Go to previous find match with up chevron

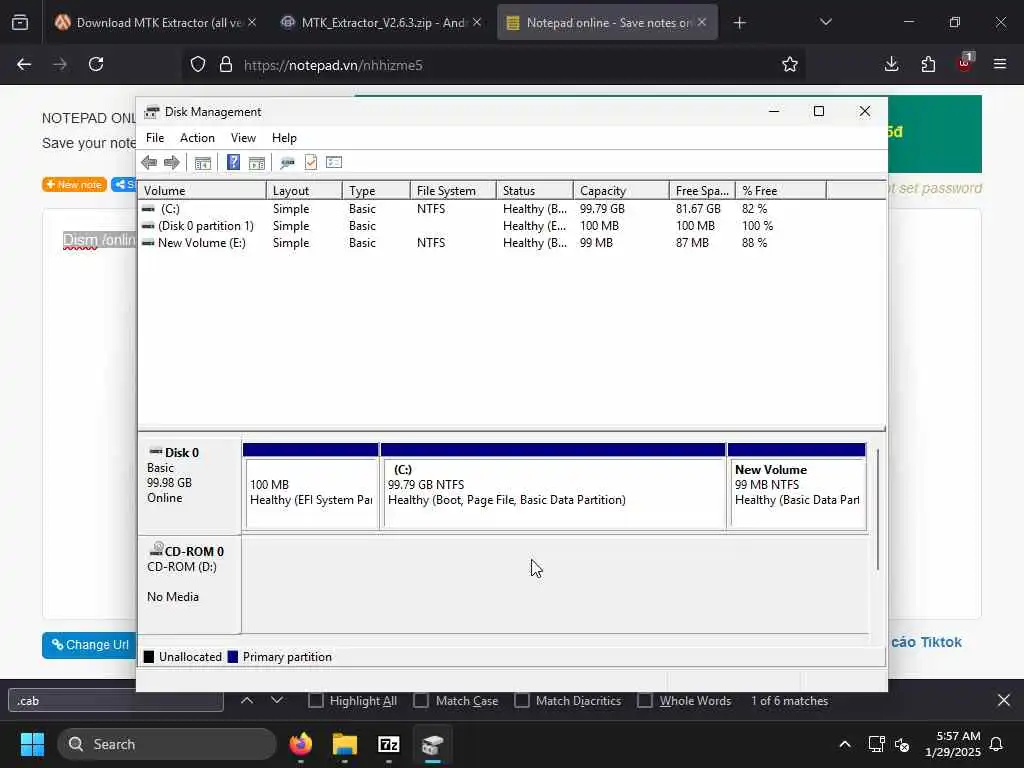click(x=247, y=700)
